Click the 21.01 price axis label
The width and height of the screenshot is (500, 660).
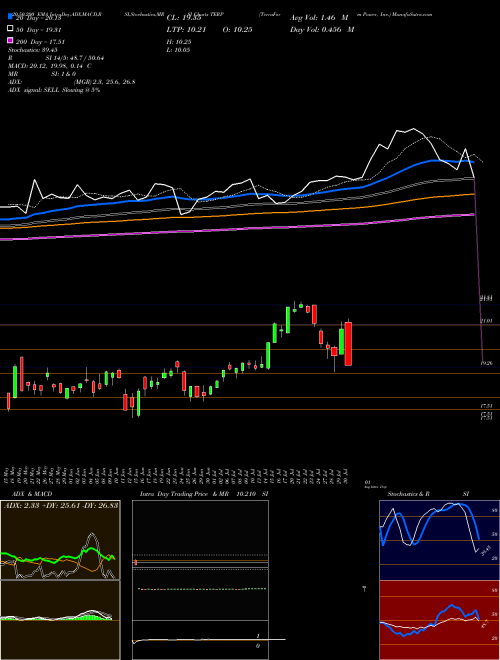click(487, 321)
